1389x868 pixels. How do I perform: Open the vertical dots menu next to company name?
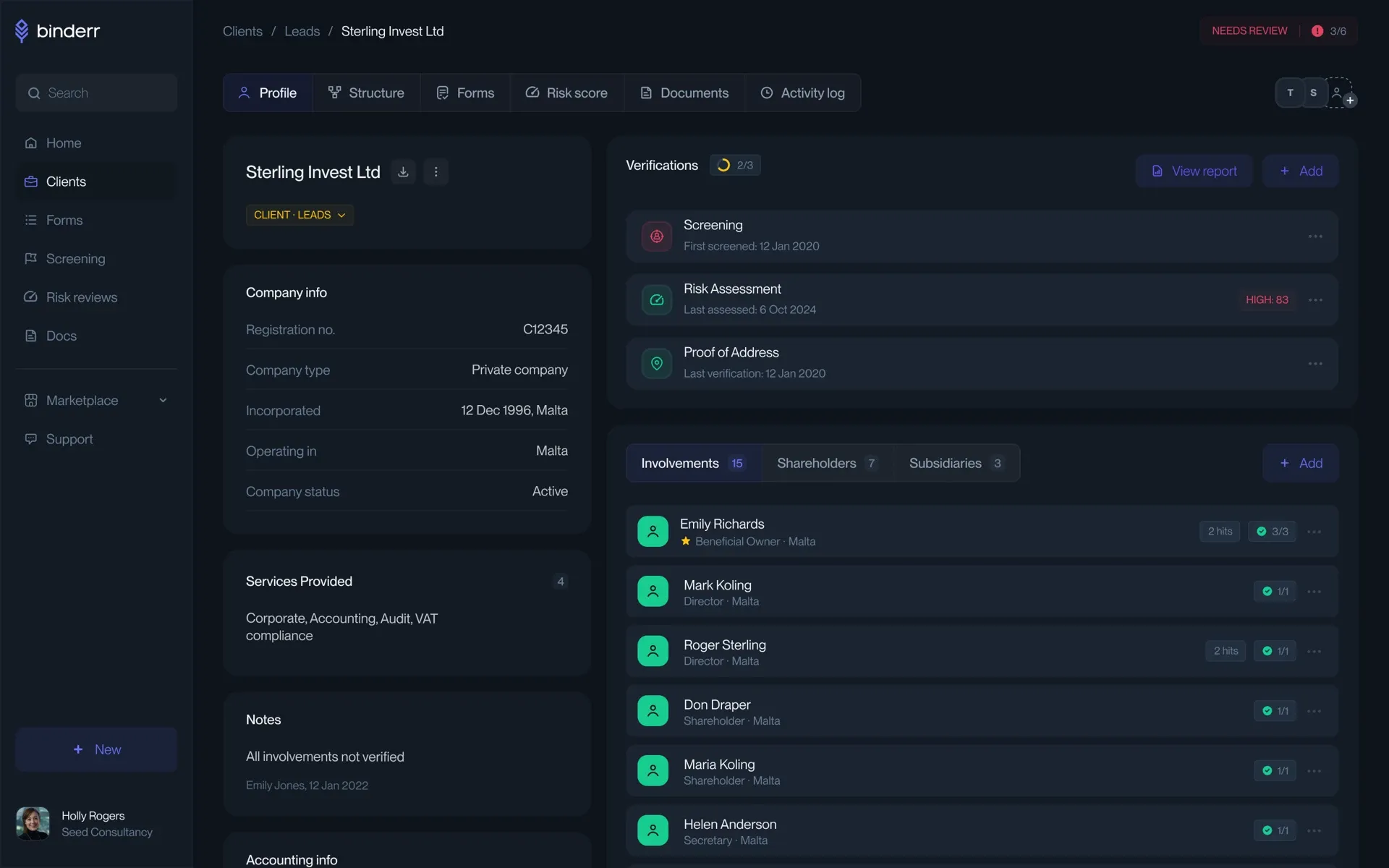(x=436, y=172)
